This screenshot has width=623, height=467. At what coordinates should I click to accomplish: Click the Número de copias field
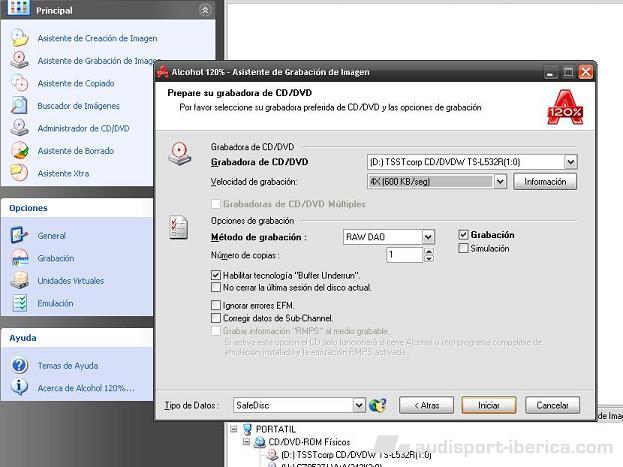click(404, 255)
